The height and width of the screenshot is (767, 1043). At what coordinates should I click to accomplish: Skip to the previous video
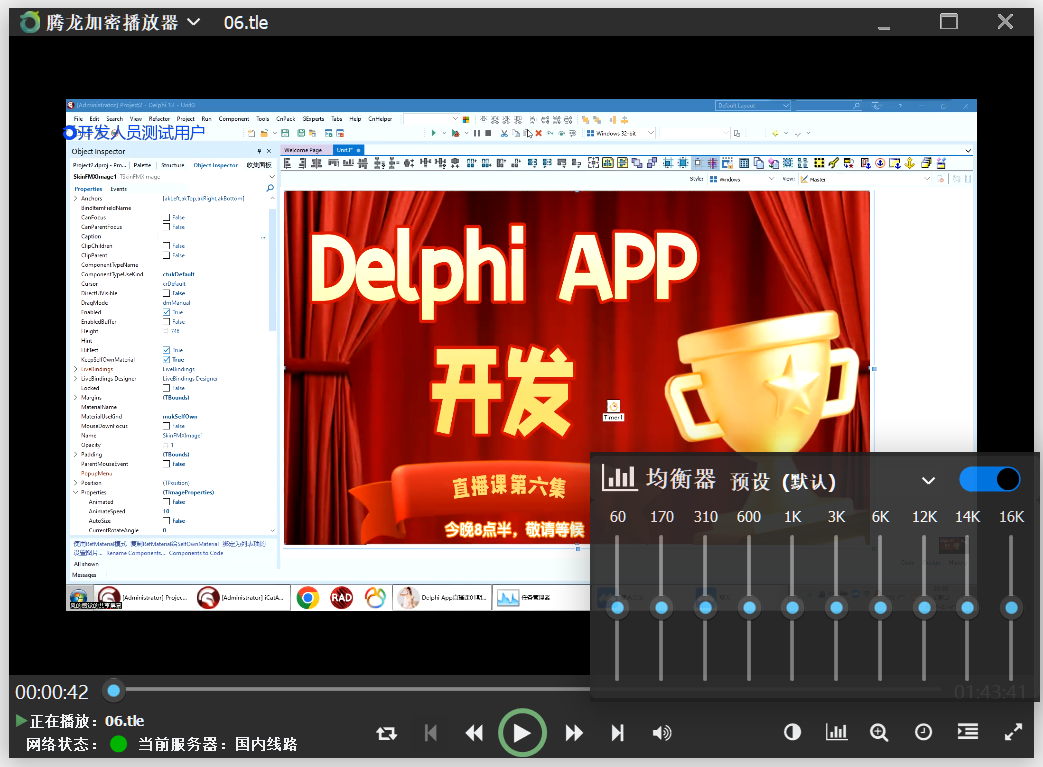(x=431, y=733)
